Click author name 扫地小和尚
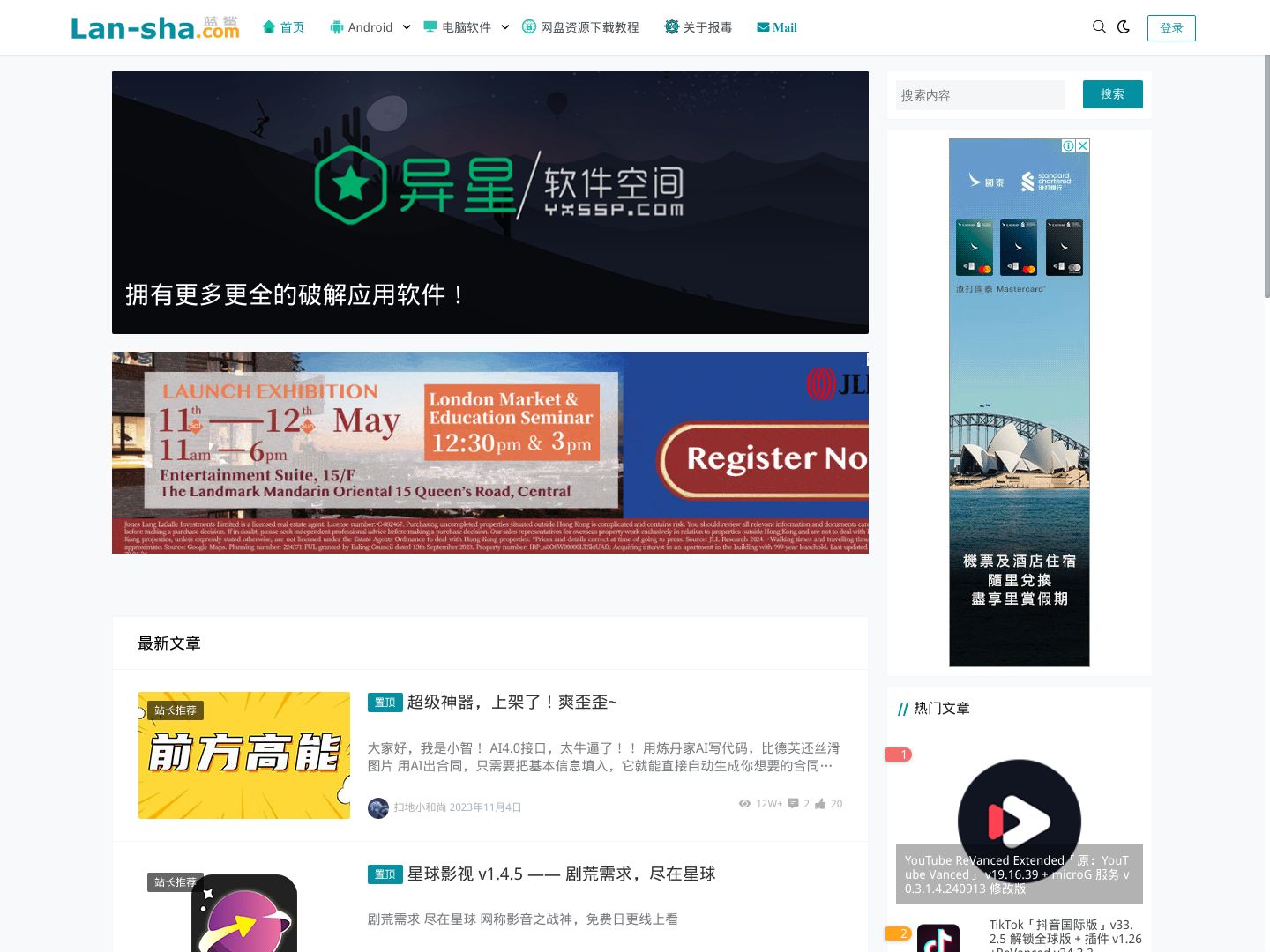 (420, 807)
